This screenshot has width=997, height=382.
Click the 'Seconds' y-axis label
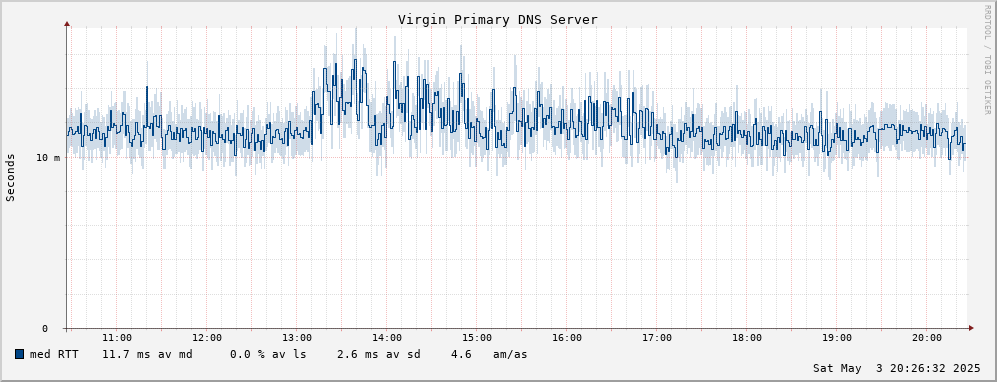click(11, 177)
